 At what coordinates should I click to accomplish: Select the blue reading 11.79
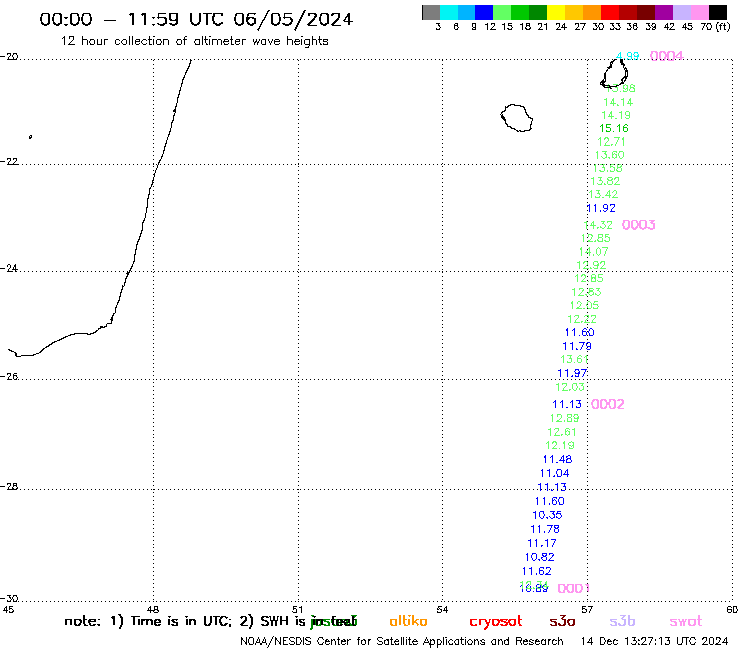click(x=577, y=346)
